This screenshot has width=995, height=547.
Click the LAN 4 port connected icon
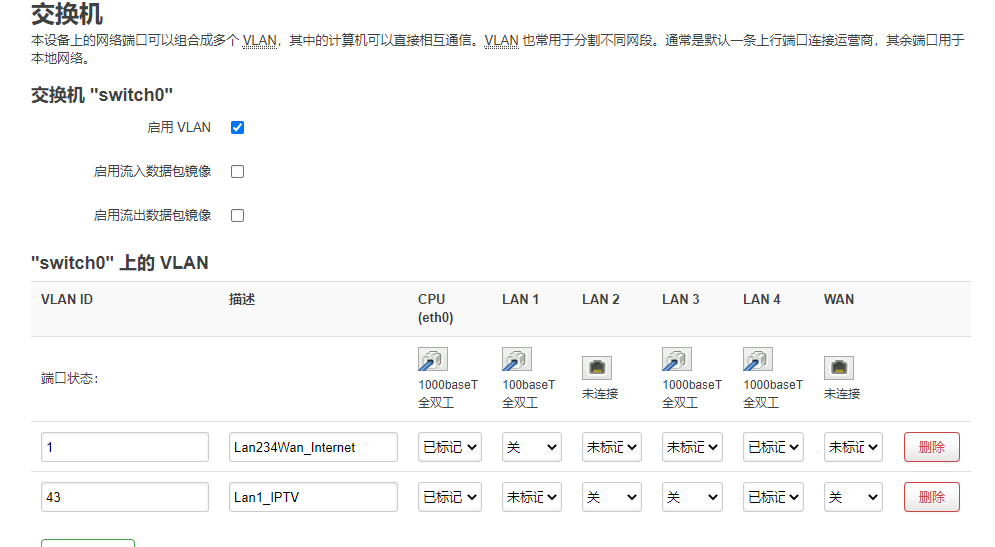[758, 359]
